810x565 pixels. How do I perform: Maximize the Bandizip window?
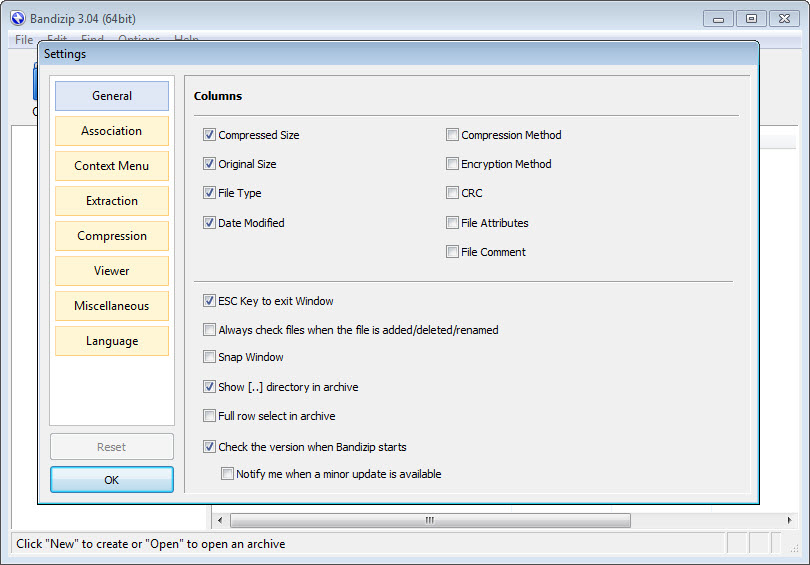751,19
